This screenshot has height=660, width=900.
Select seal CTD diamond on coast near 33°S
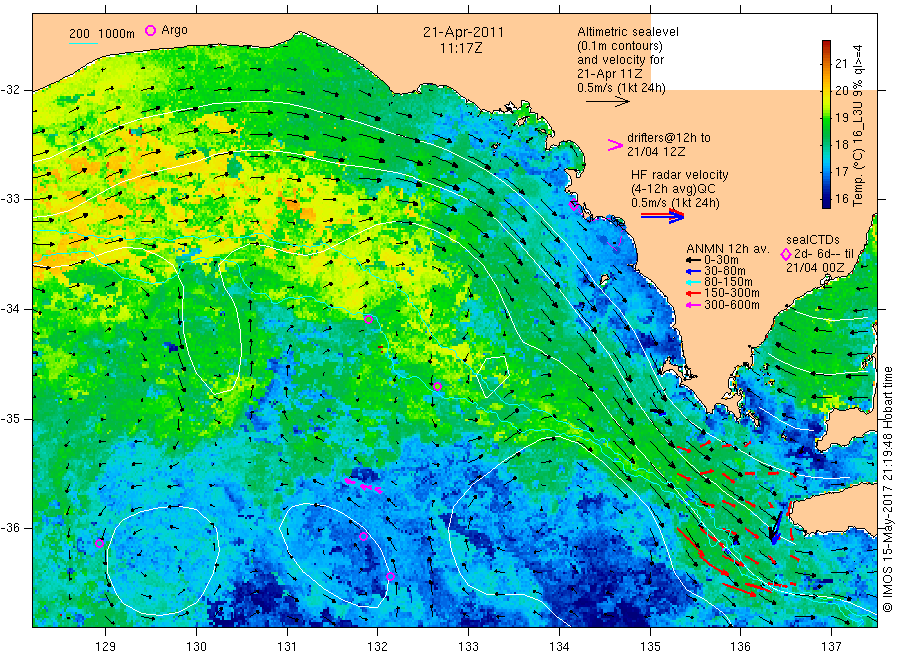[574, 205]
